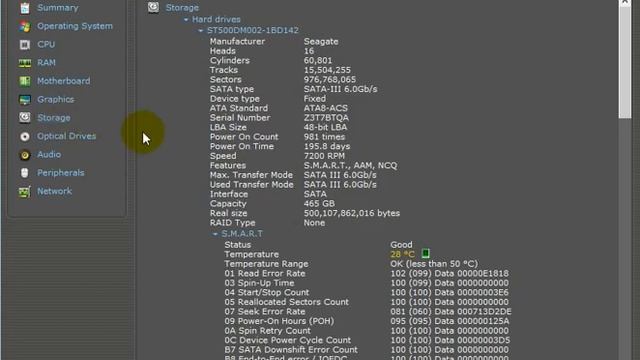This screenshot has width=640, height=360.
Task: Click the 0A Spin Retry Count row
Action: coord(367,331)
